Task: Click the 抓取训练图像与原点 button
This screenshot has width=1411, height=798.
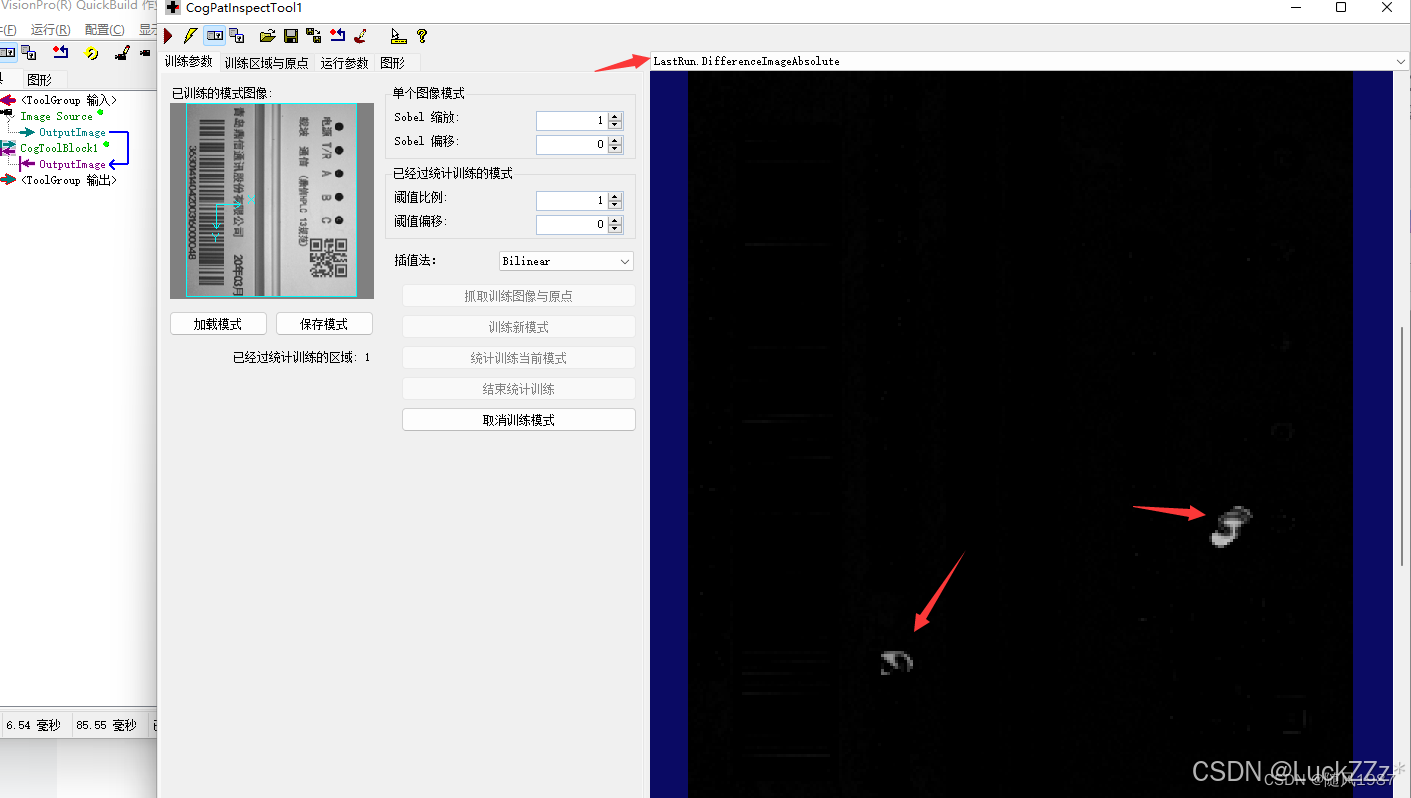Action: click(x=518, y=296)
